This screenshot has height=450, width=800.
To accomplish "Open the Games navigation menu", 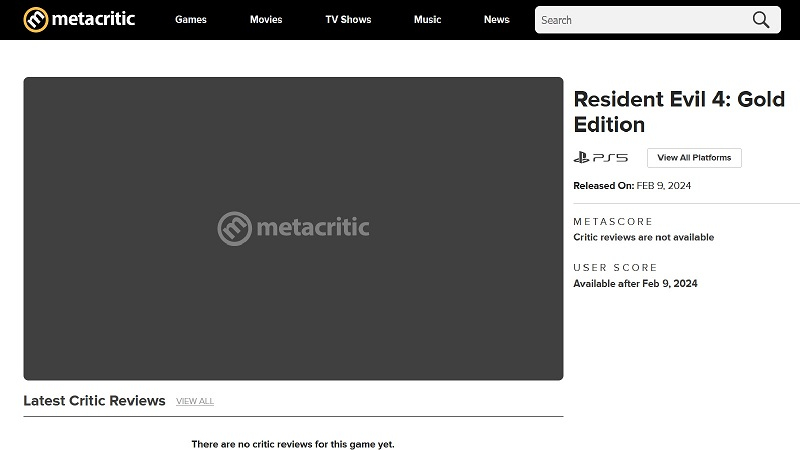I will coord(191,20).
